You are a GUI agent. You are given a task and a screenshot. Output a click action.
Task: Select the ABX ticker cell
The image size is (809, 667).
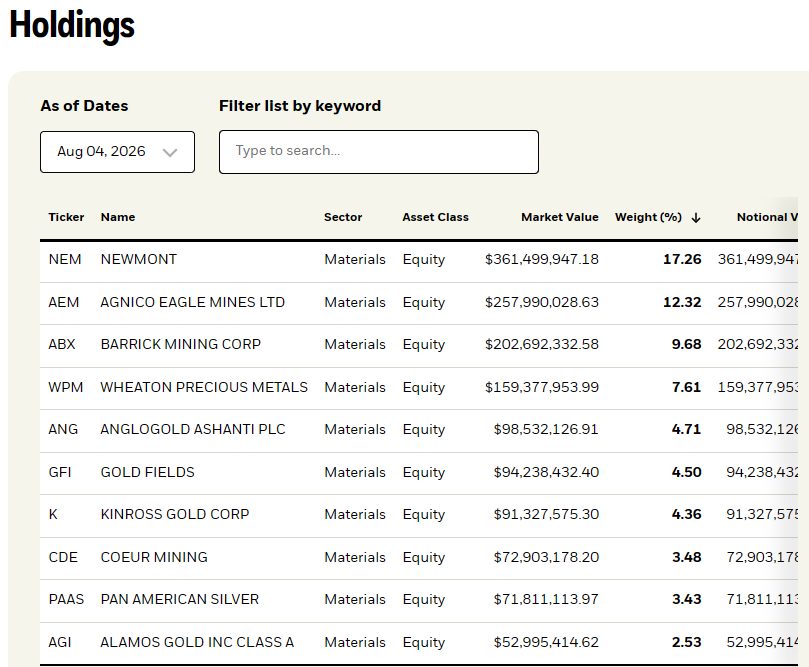(x=62, y=344)
